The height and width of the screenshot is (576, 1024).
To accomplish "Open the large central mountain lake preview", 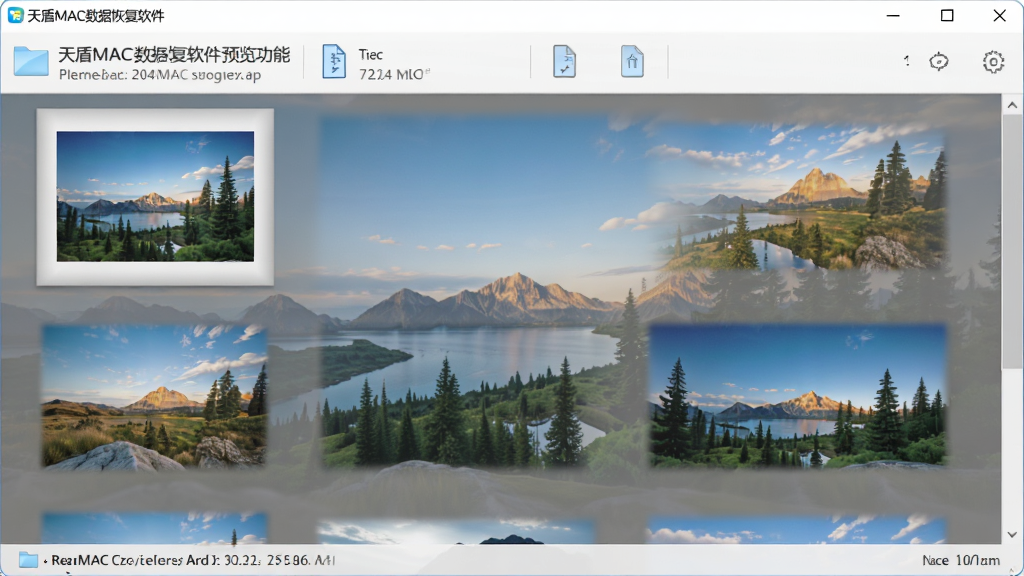I will tap(483, 291).
